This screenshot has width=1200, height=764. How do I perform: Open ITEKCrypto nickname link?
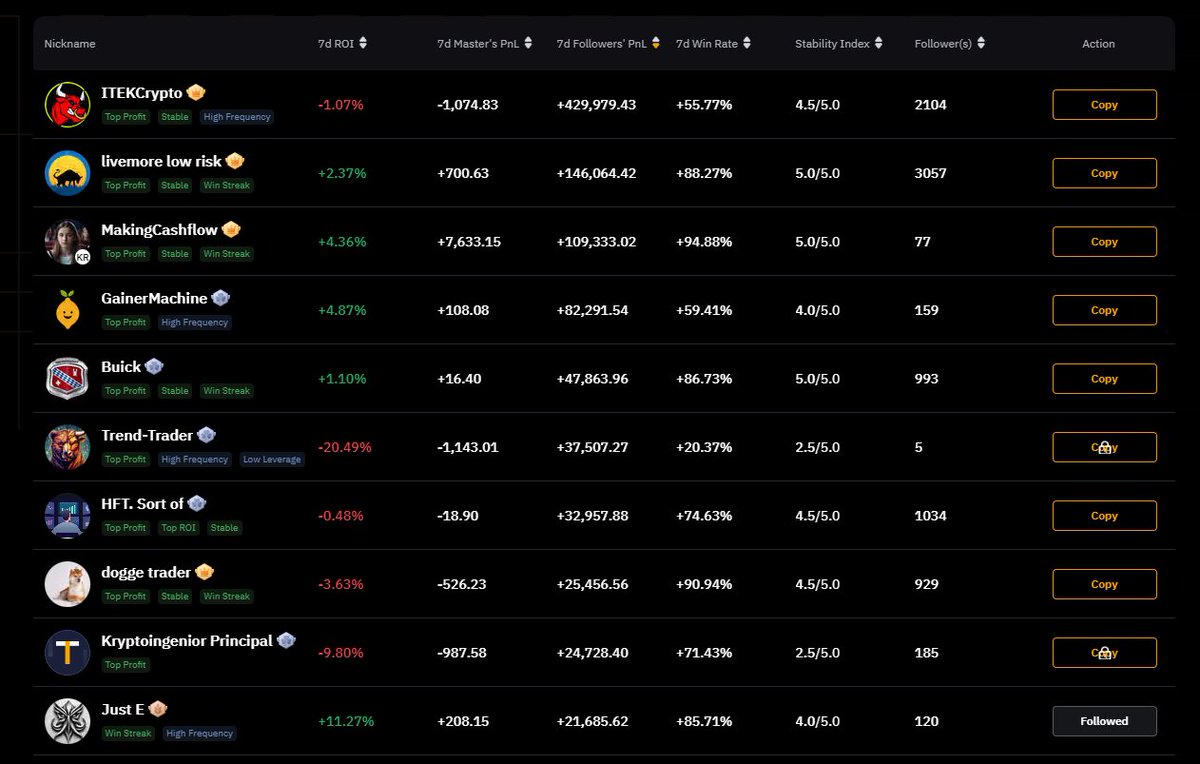[142, 92]
